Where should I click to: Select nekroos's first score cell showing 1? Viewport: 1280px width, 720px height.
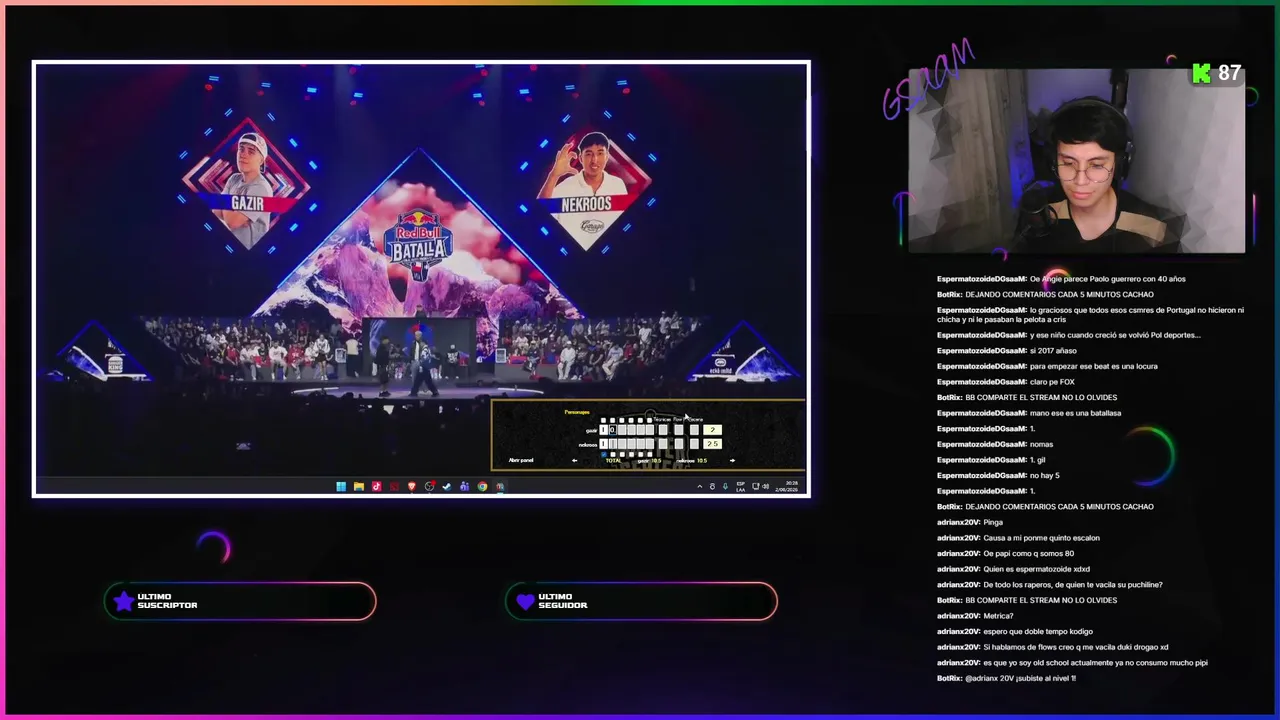pos(603,444)
